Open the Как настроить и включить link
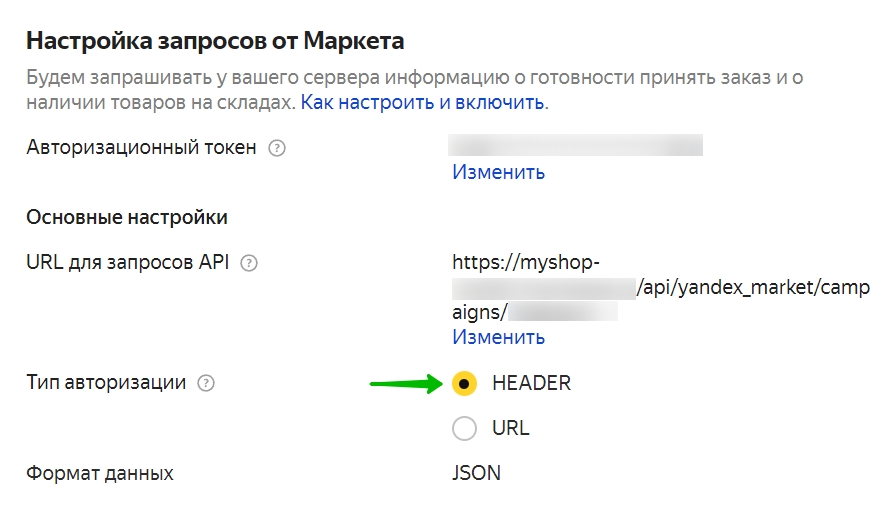Viewport: 895px width, 512px height. [x=423, y=102]
